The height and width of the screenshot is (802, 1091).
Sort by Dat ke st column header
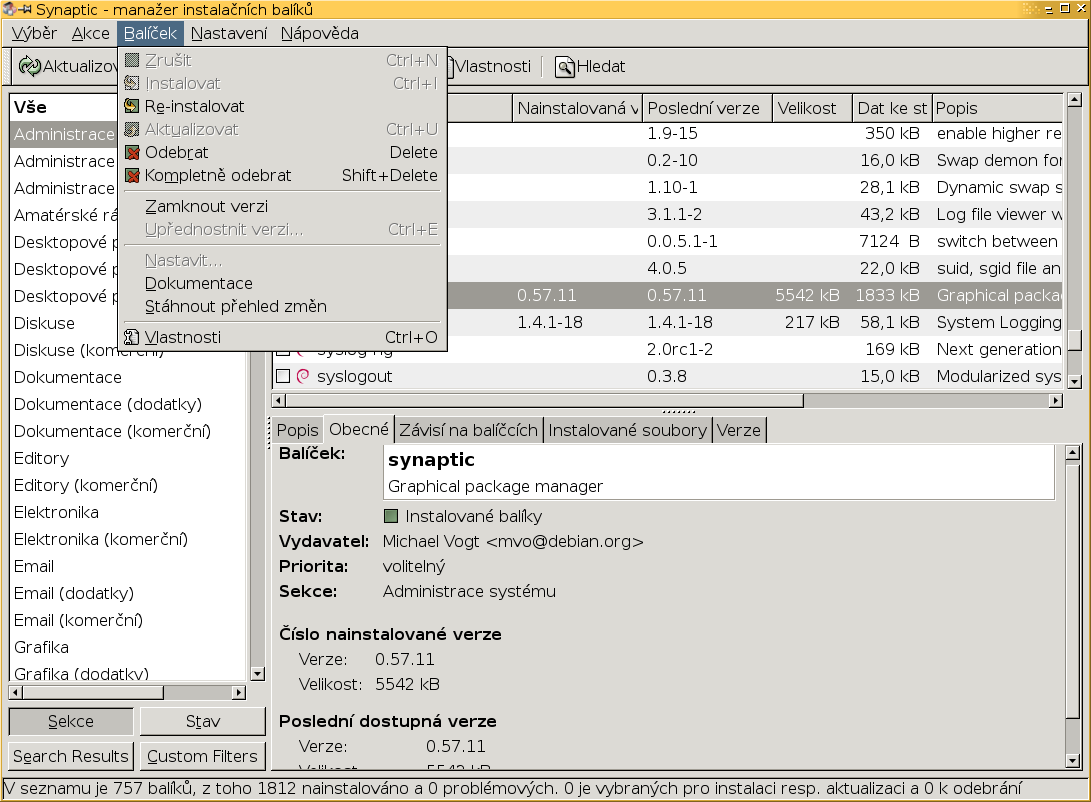tap(893, 109)
